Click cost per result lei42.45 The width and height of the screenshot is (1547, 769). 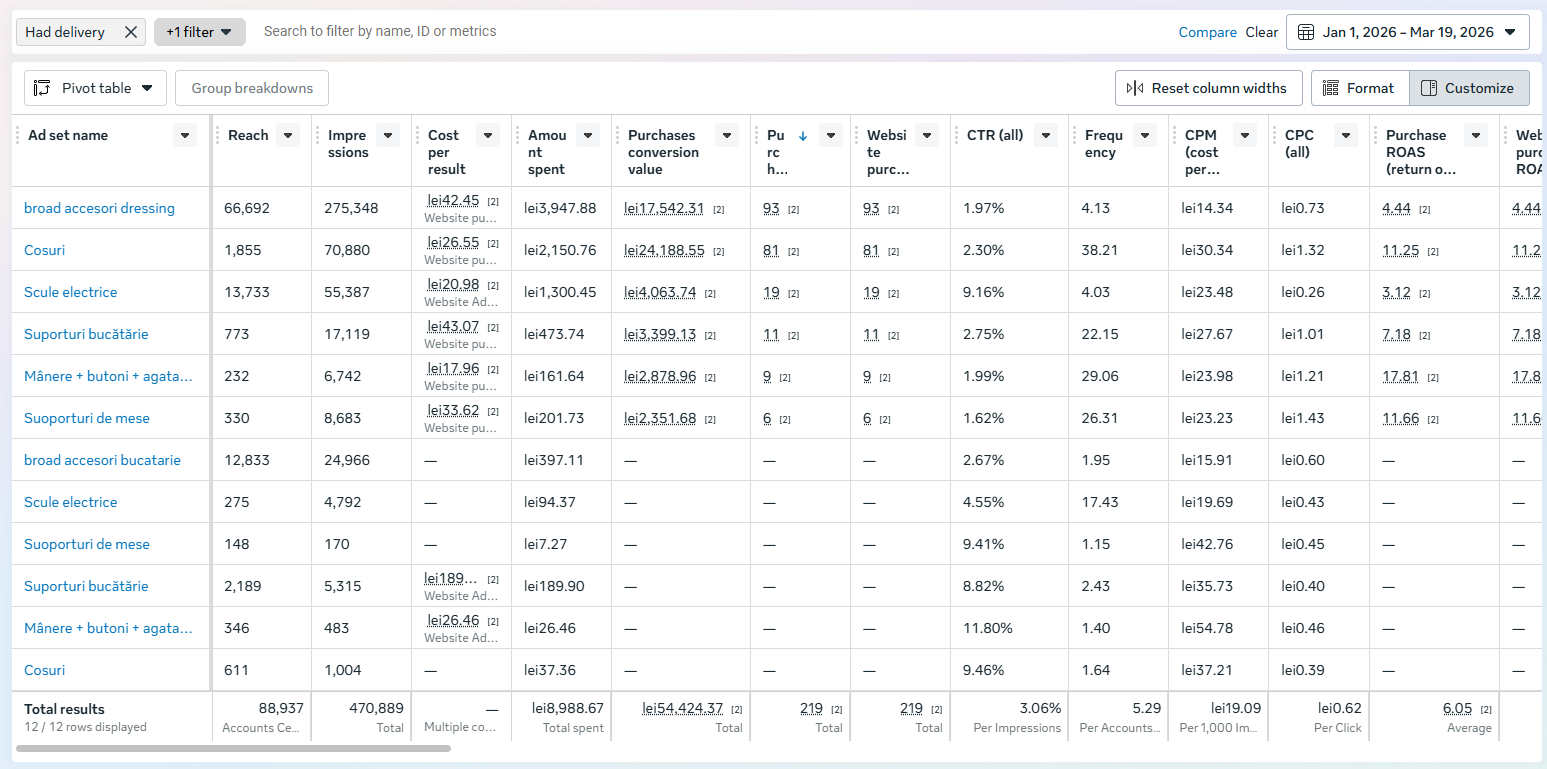click(x=453, y=200)
